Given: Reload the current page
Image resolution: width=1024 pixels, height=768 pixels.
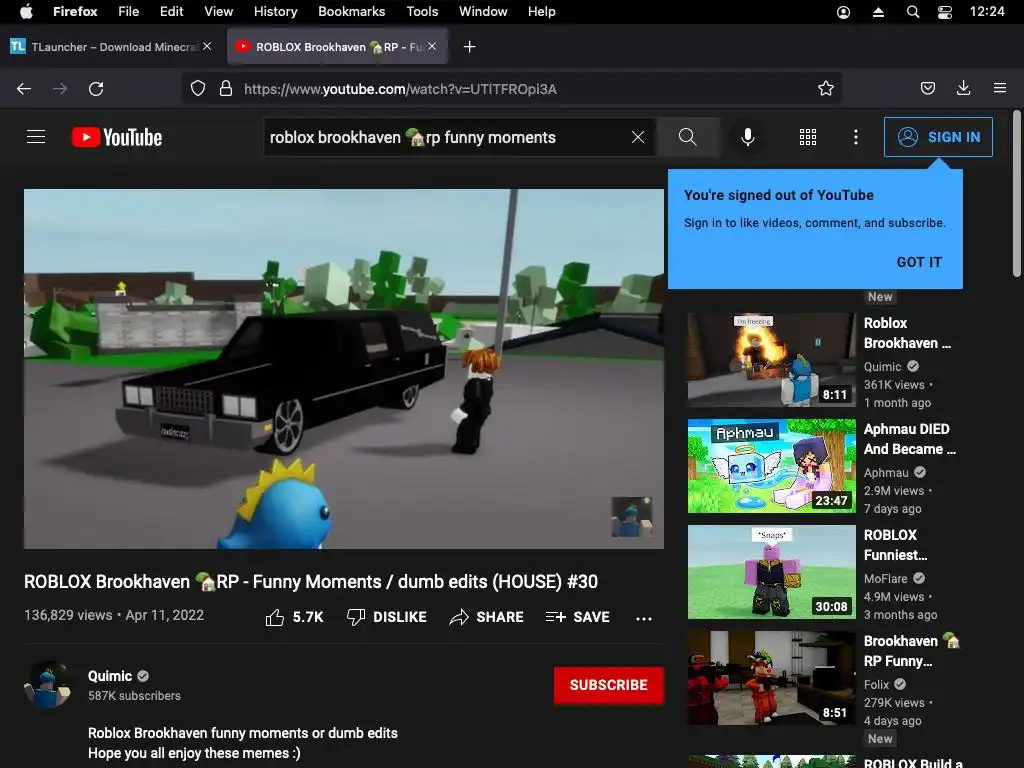Looking at the screenshot, I should [x=96, y=89].
